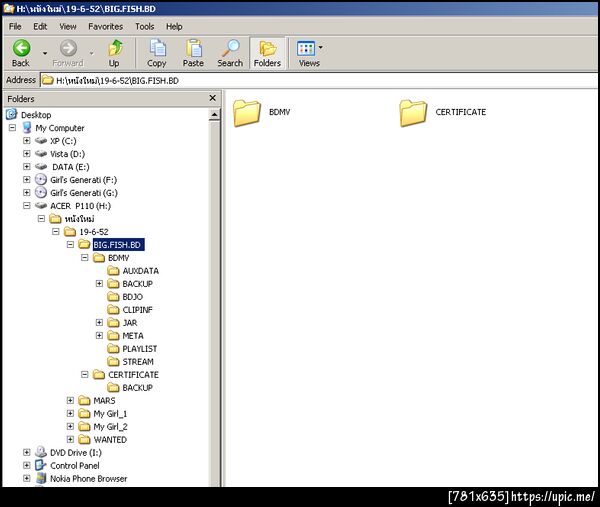Go Back with the green arrow button
The height and width of the screenshot is (507, 600).
pyautogui.click(x=21, y=53)
